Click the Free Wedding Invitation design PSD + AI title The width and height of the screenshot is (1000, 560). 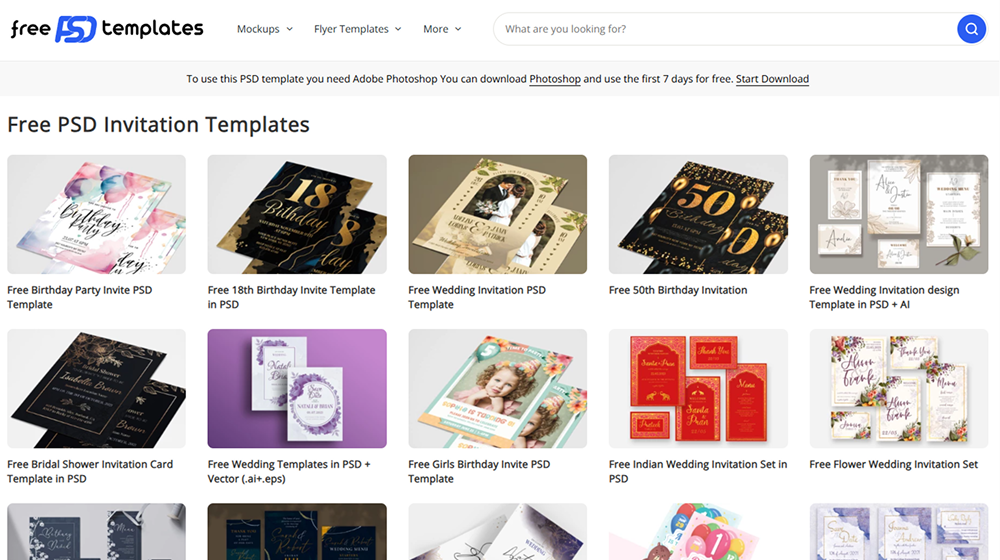point(884,297)
